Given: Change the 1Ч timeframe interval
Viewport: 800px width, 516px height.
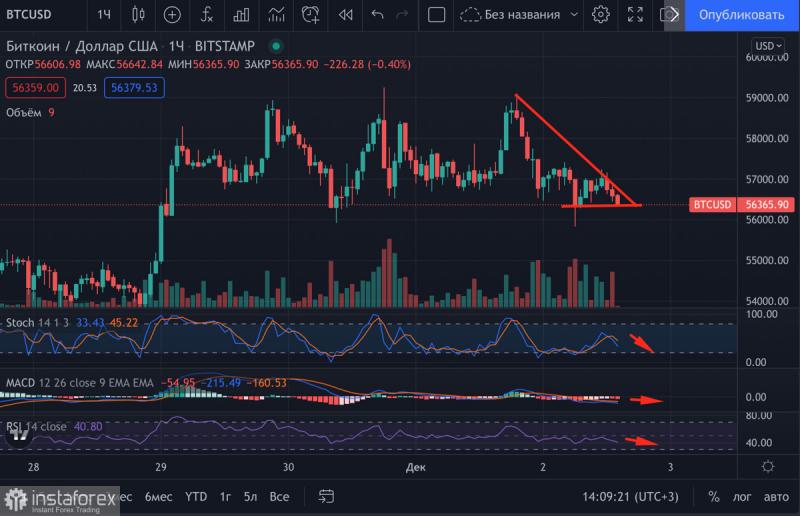Looking at the screenshot, I should click(x=104, y=14).
